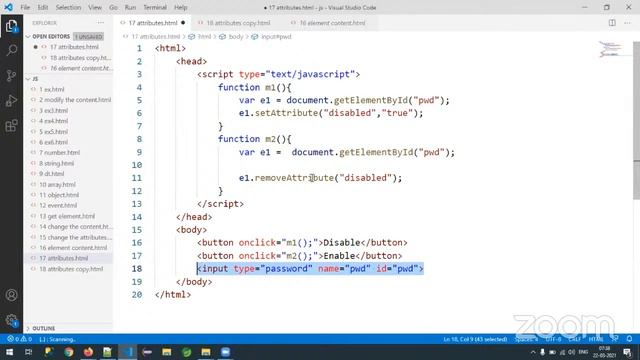Click the VS Code logo icon
The height and width of the screenshot is (360, 640).
[8, 7]
